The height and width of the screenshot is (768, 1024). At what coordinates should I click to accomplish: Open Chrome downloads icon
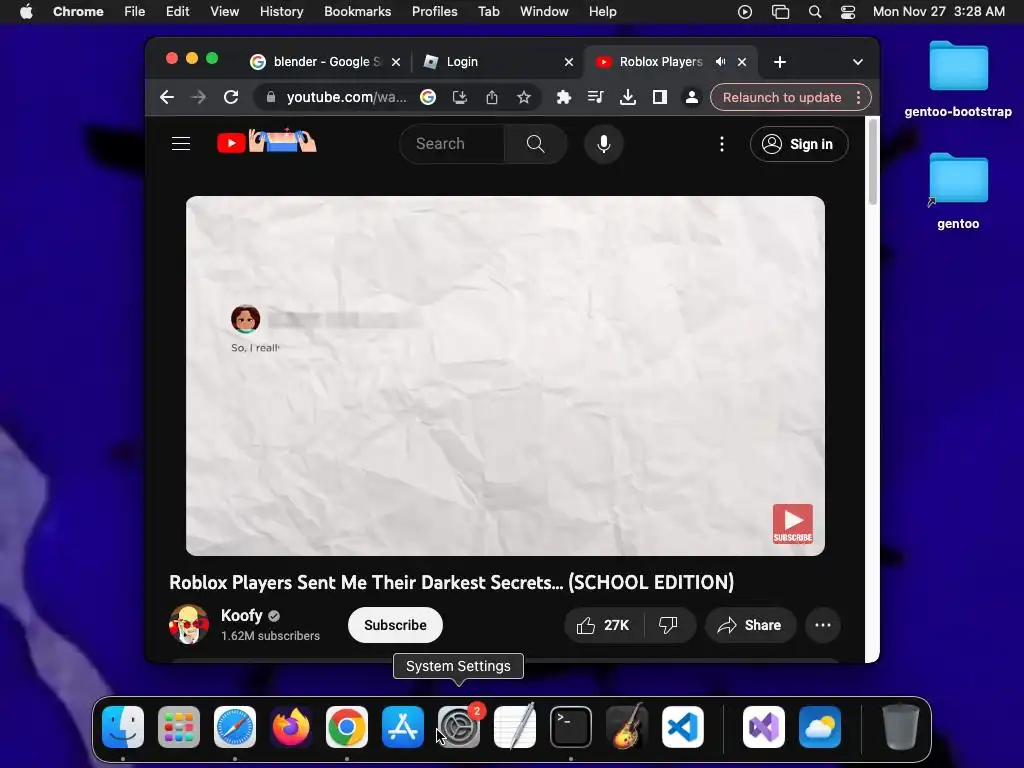point(628,97)
